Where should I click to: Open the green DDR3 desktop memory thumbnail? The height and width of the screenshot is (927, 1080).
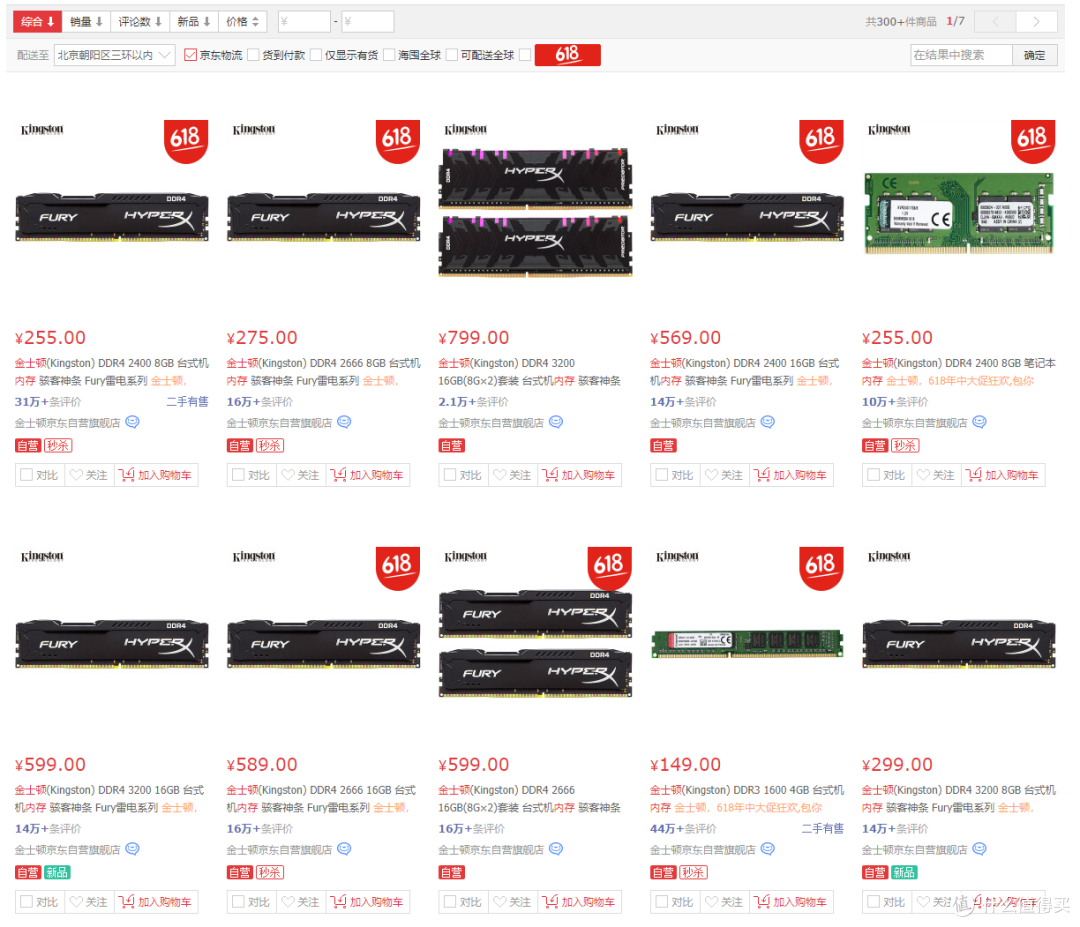[x=747, y=643]
